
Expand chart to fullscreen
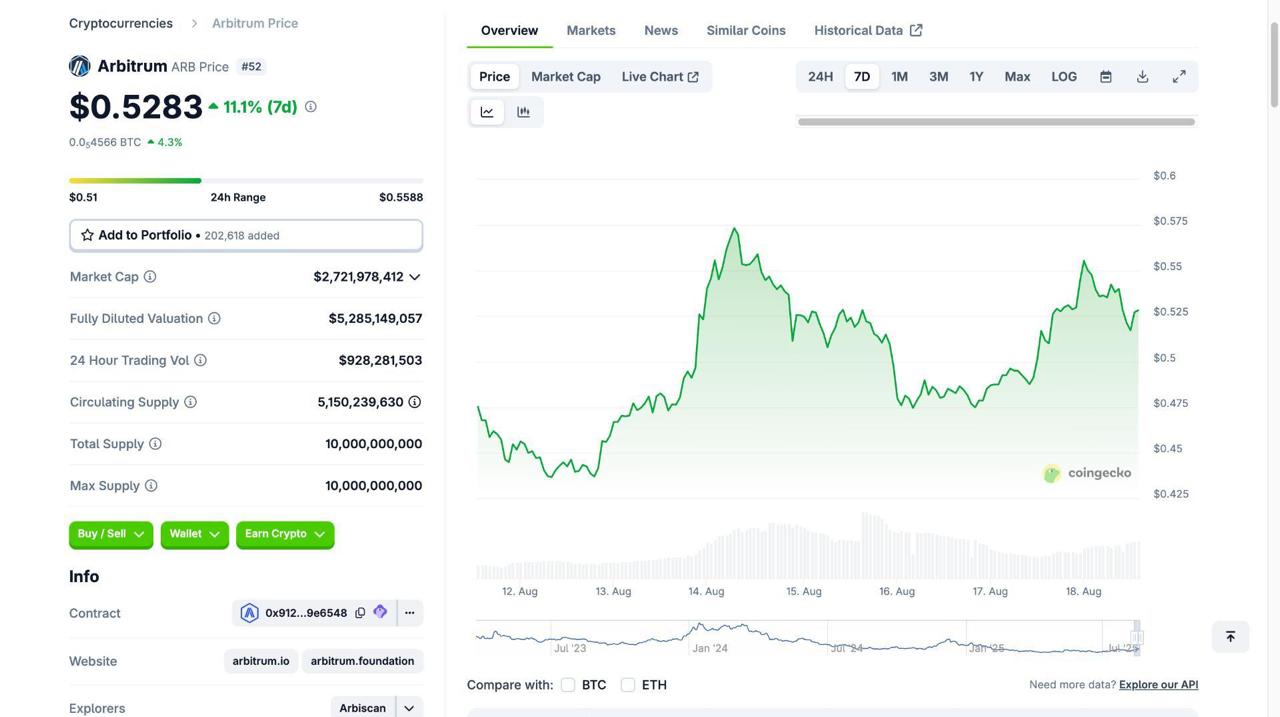[1179, 77]
